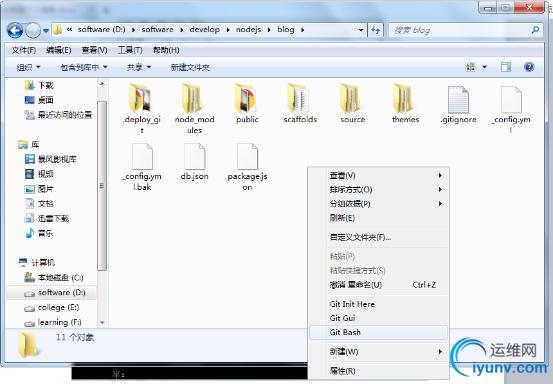Click the blue help icon
This screenshot has height=384, width=553.
529,67
